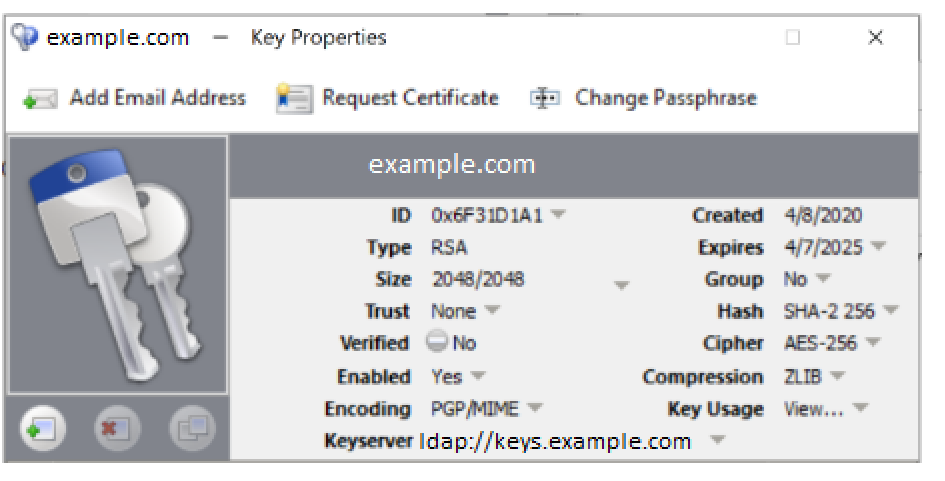
Task: Click the Key Usage View... link
Action: tap(813, 409)
